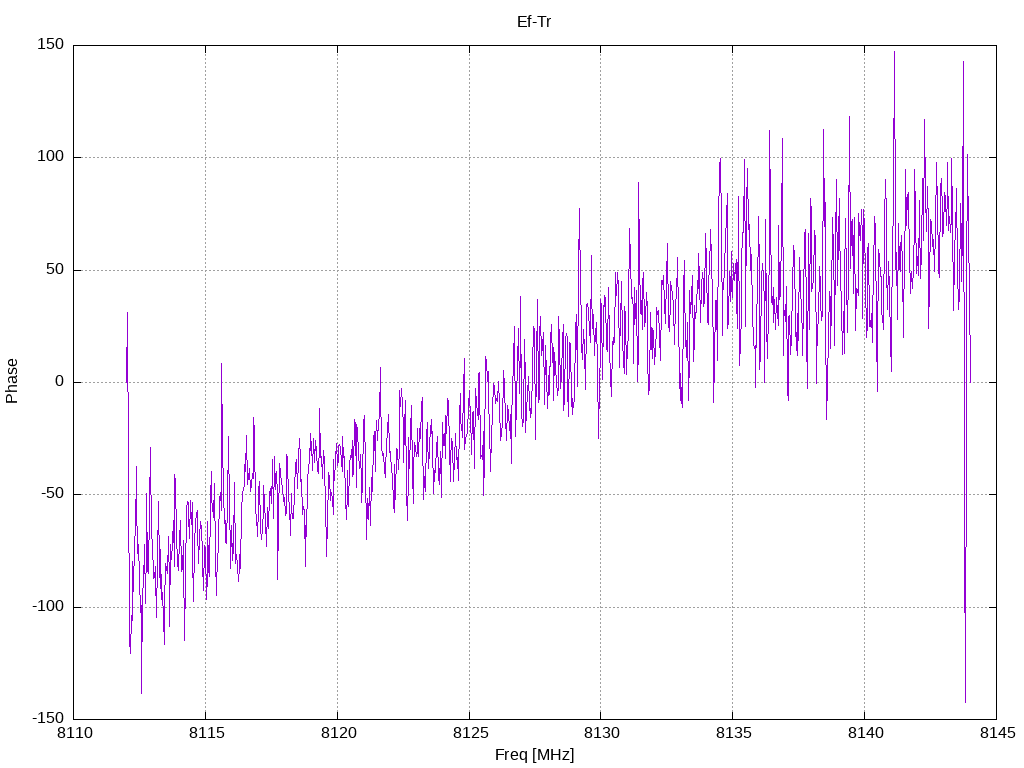Image resolution: width=1024 pixels, height=768 pixels.
Task: Click the -50 y-axis tick label
Action: (52, 494)
